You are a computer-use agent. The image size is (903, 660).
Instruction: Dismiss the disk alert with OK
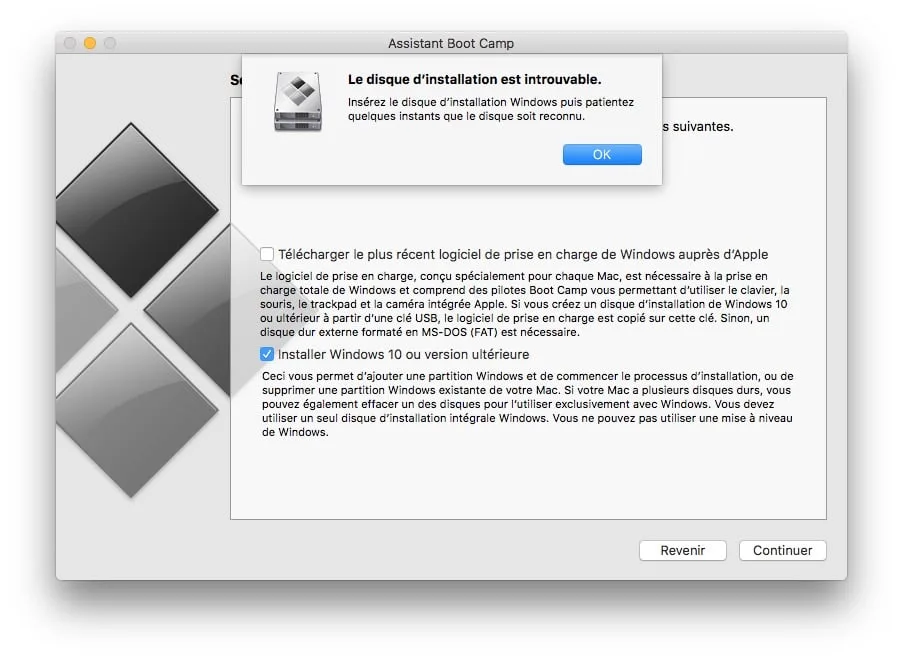[601, 154]
